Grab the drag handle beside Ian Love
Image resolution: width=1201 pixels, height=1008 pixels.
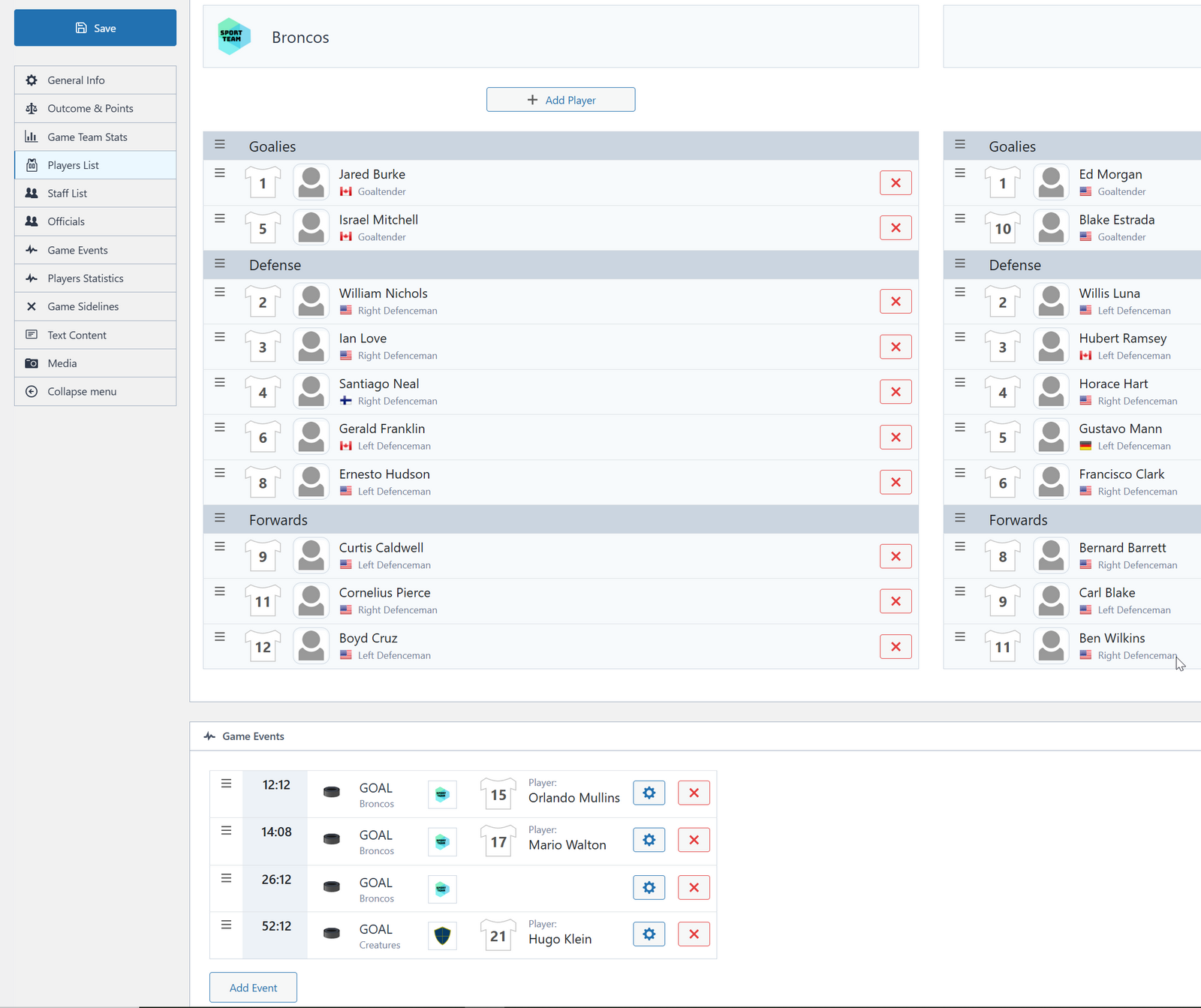click(x=220, y=337)
